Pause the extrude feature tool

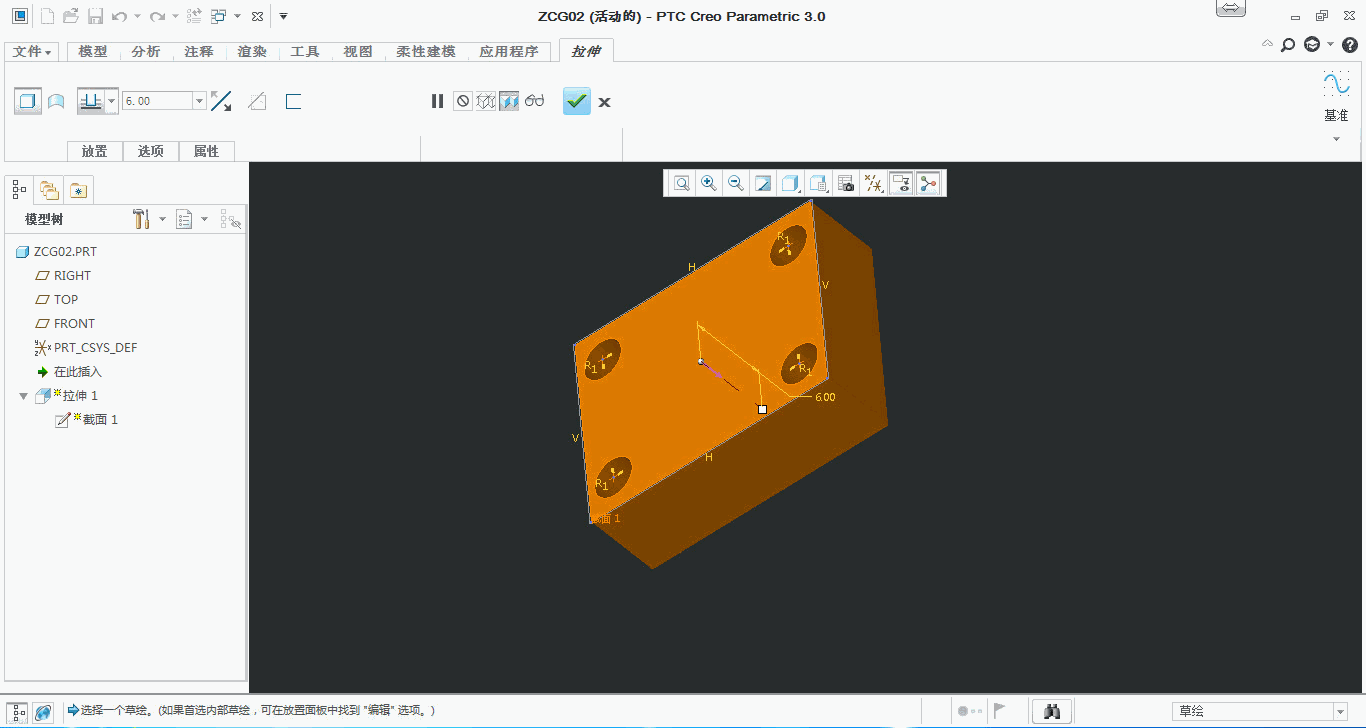click(437, 101)
